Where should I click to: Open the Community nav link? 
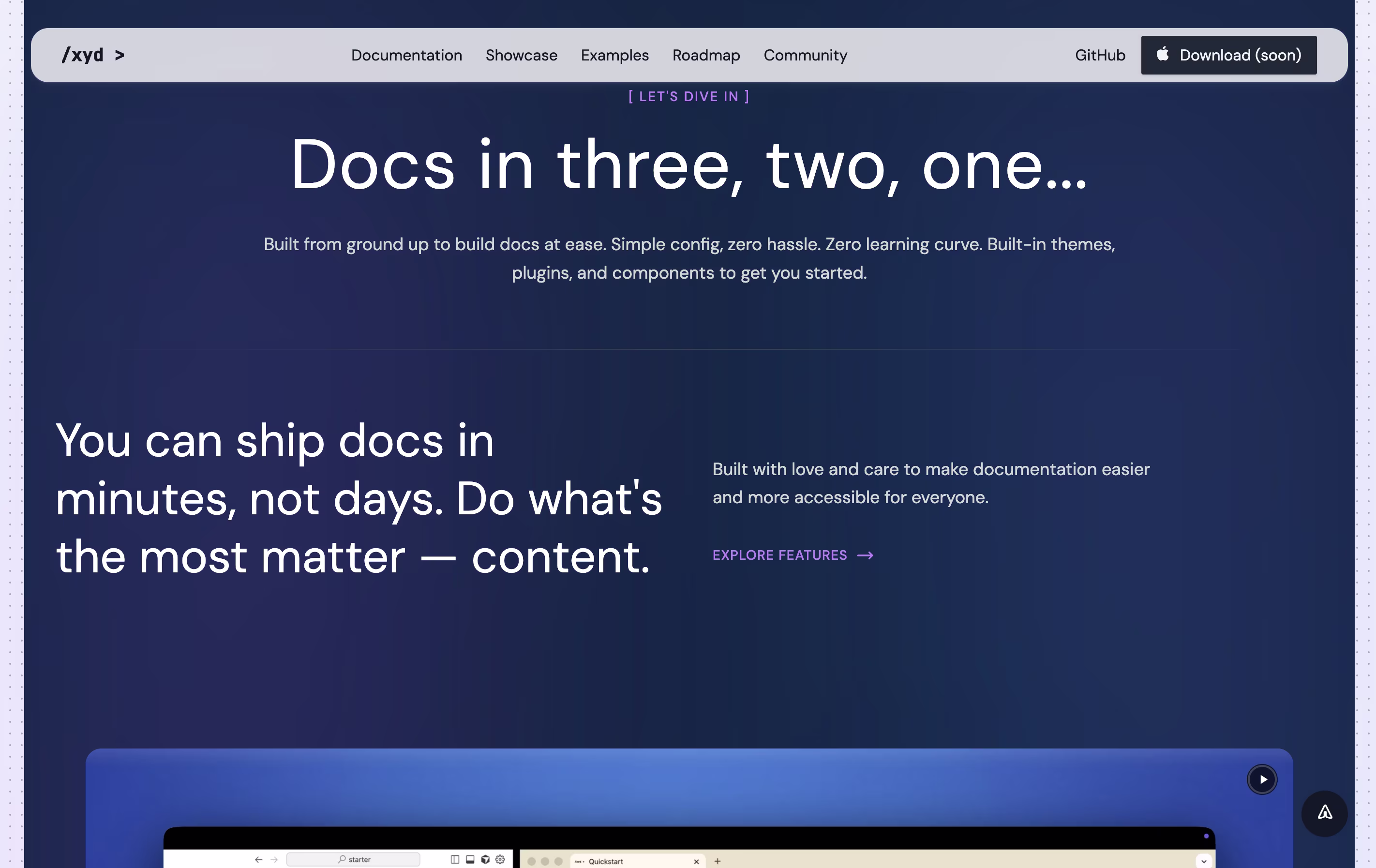[x=805, y=55]
